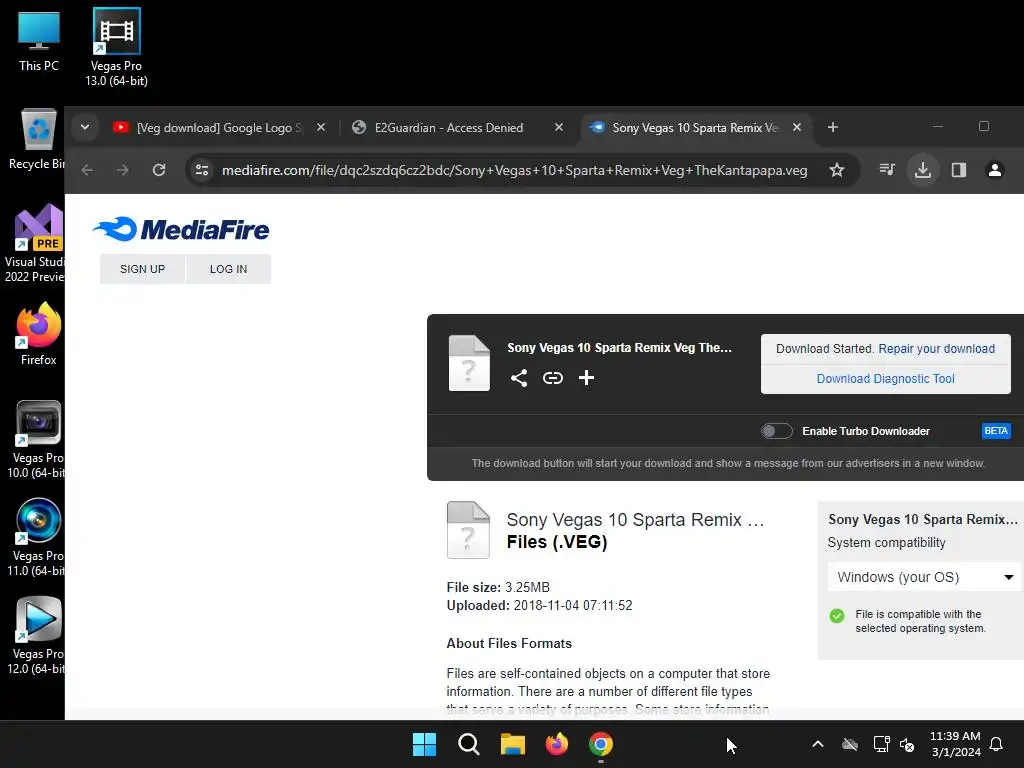The image size is (1024, 768).
Task: Select Sony Vegas 10 Sparta Remix tab
Action: pos(695,128)
